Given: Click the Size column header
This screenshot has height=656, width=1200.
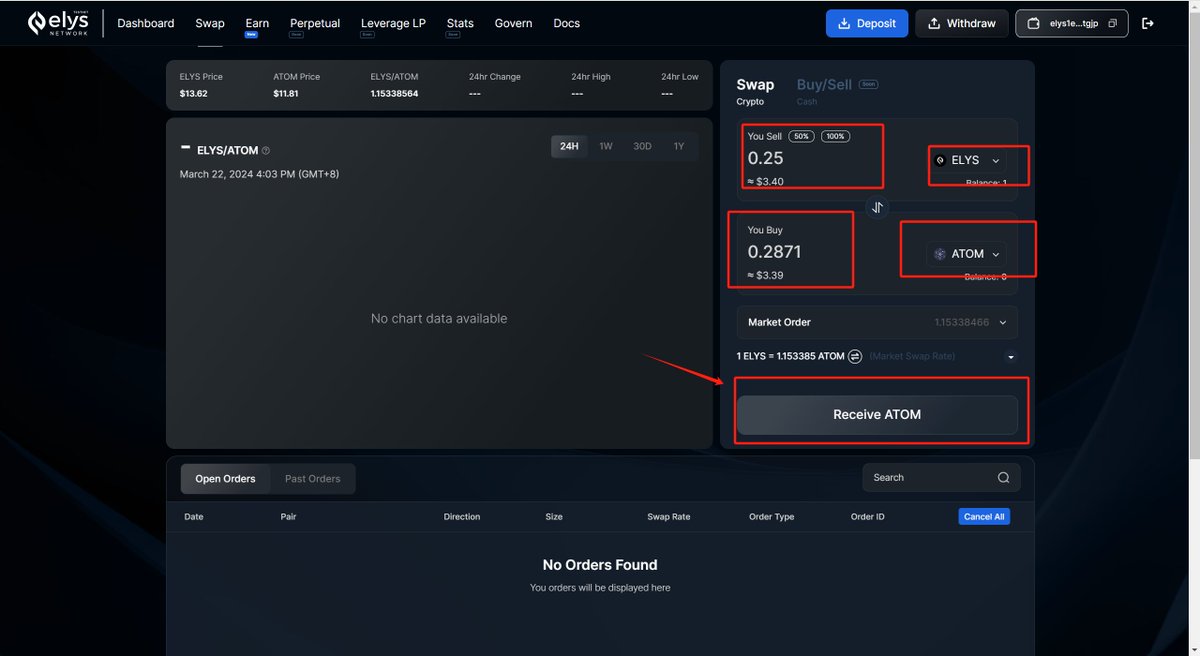Looking at the screenshot, I should tap(554, 517).
